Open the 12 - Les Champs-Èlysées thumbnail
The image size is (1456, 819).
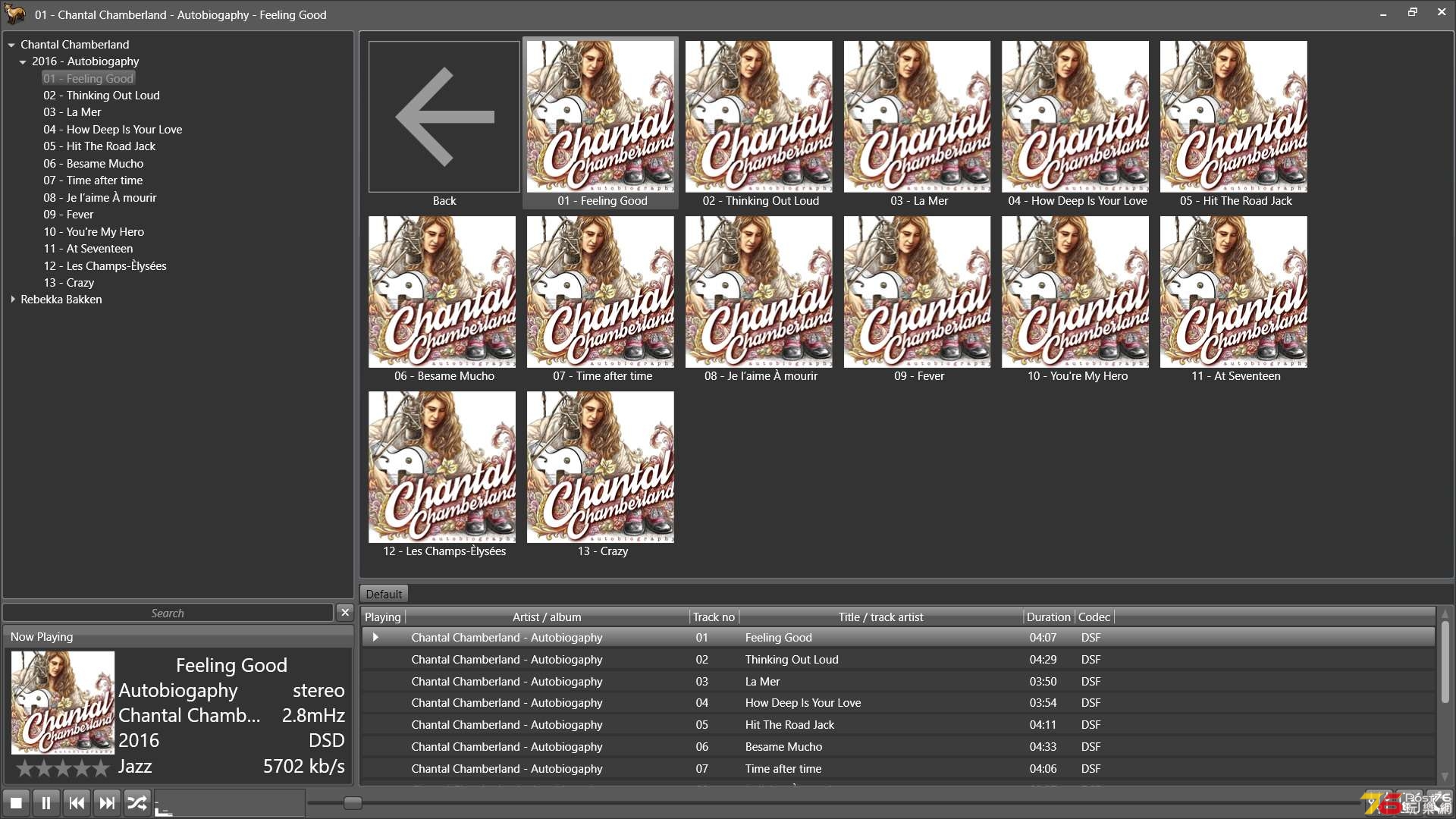pos(442,467)
